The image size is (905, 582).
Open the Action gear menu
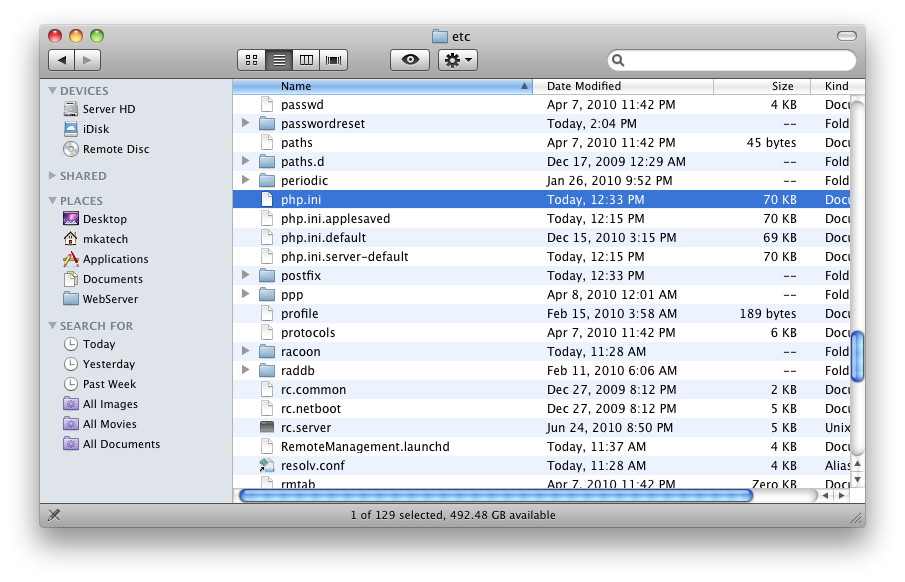[x=458, y=60]
